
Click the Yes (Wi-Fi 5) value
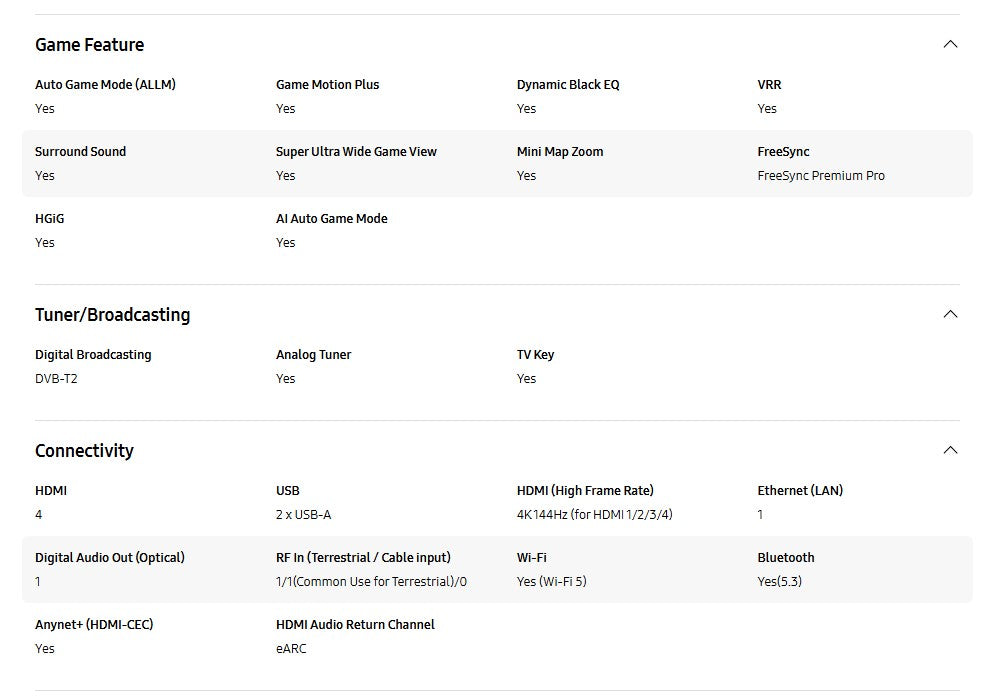point(551,582)
